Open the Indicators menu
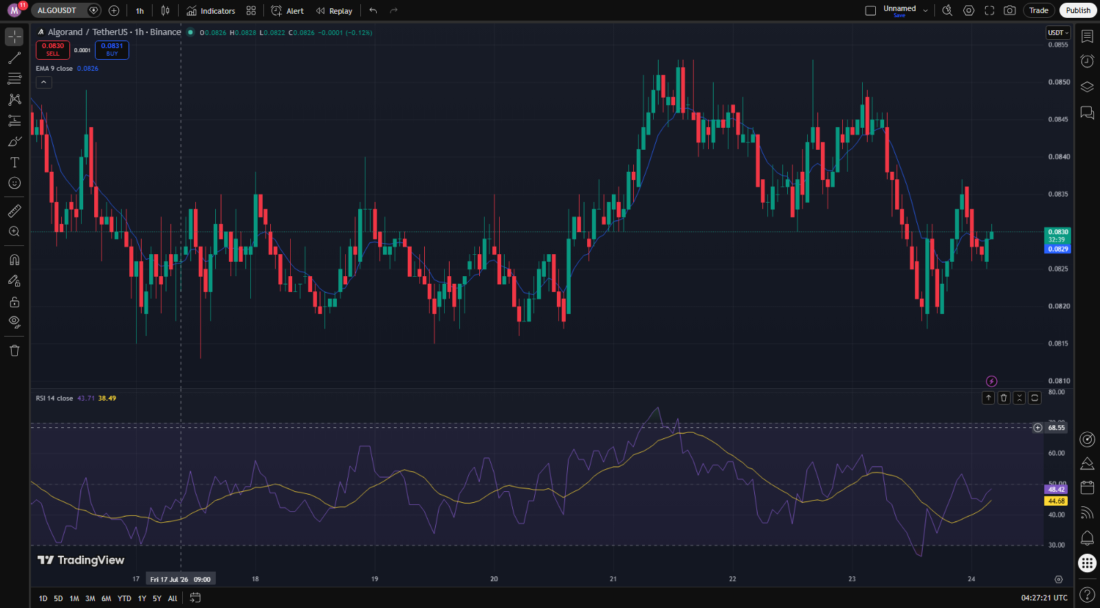Viewport: 1100px width, 608px height. pyautogui.click(x=210, y=11)
